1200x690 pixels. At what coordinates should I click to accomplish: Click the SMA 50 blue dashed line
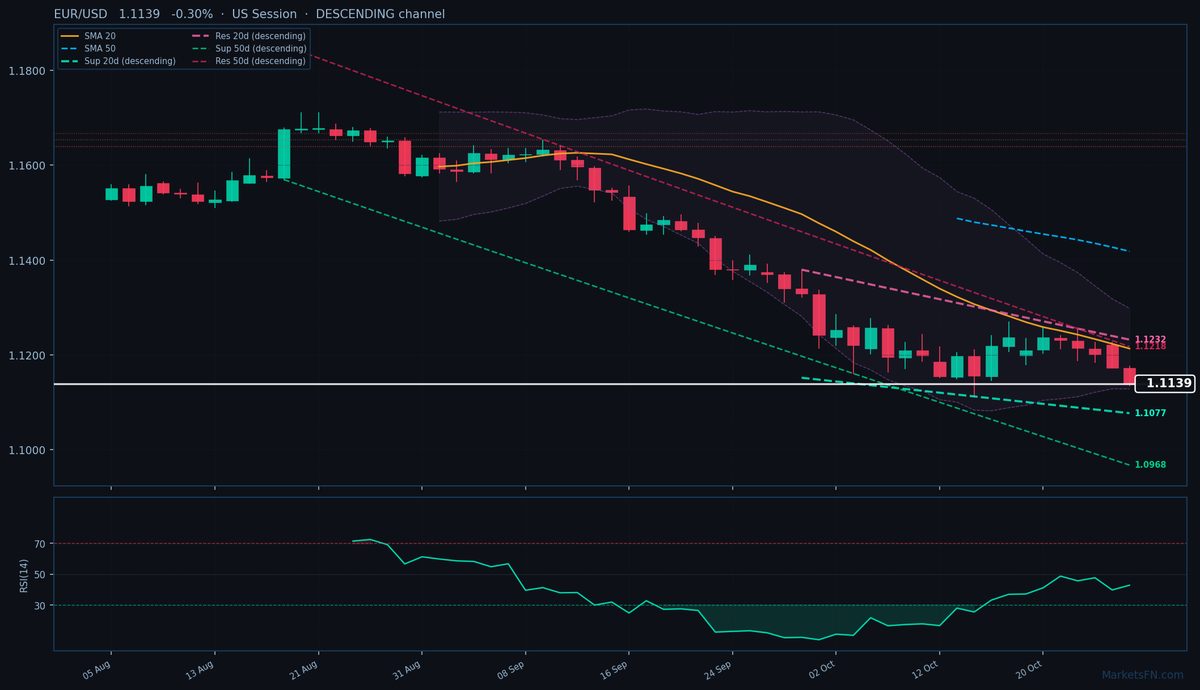(1043, 234)
